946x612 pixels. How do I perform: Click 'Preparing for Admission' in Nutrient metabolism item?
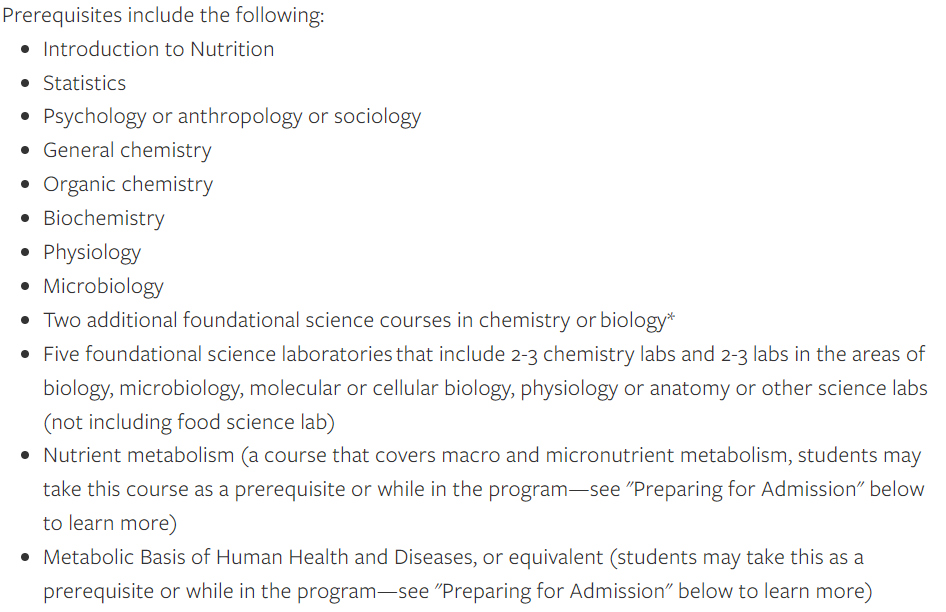coord(744,489)
